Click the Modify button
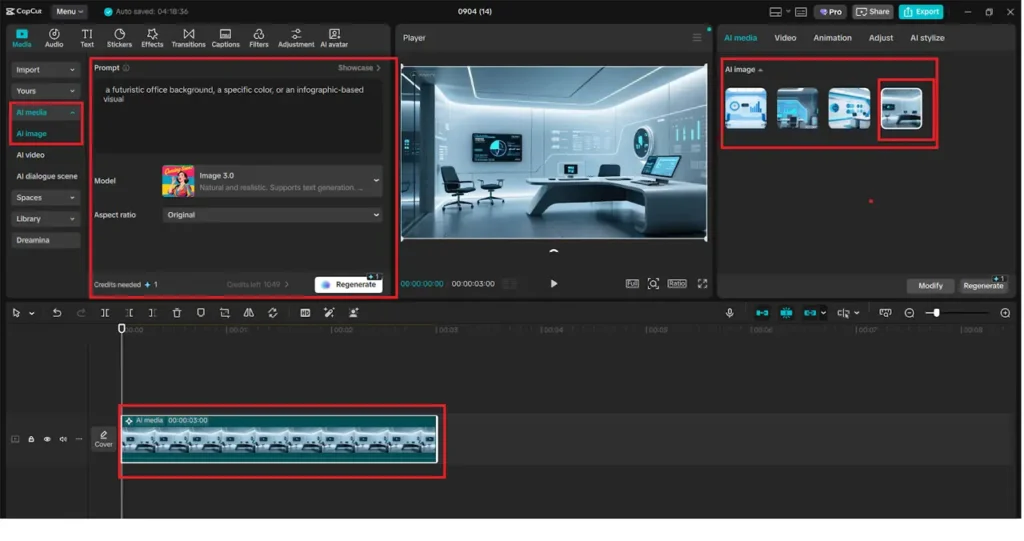 pyautogui.click(x=930, y=285)
